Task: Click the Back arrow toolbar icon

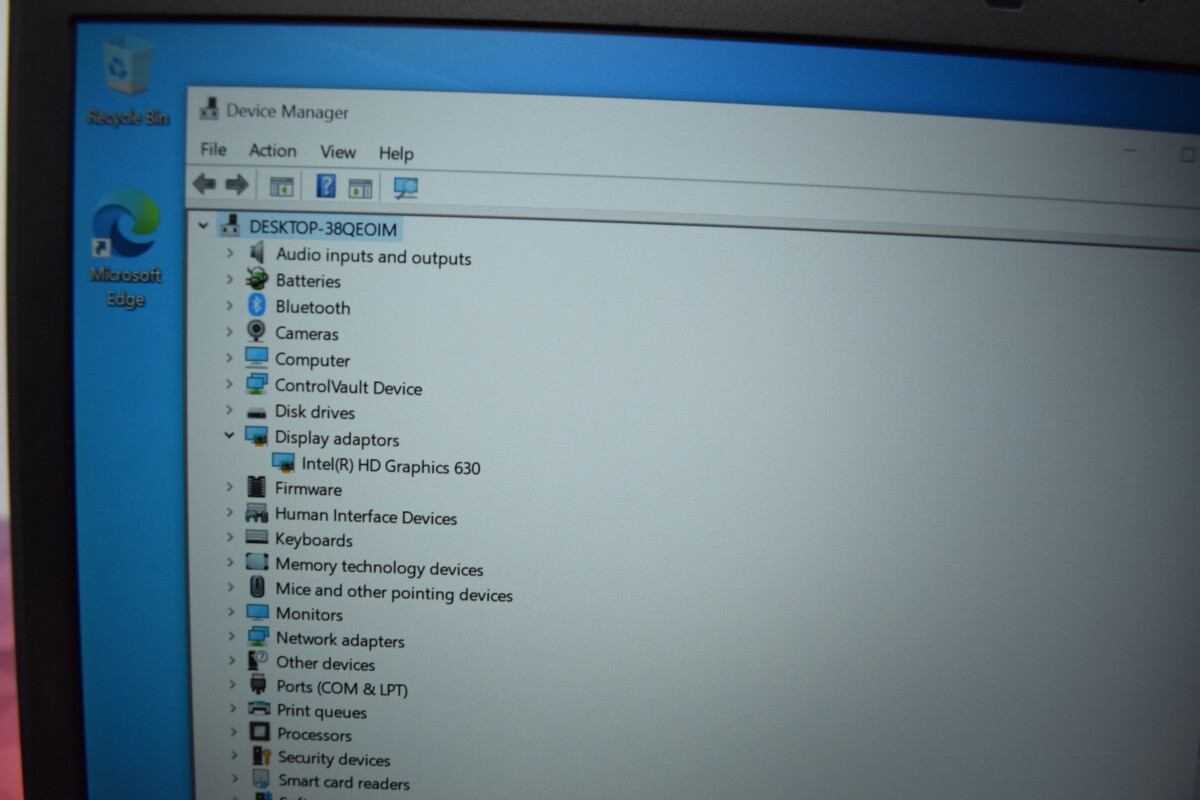Action: 204,184
